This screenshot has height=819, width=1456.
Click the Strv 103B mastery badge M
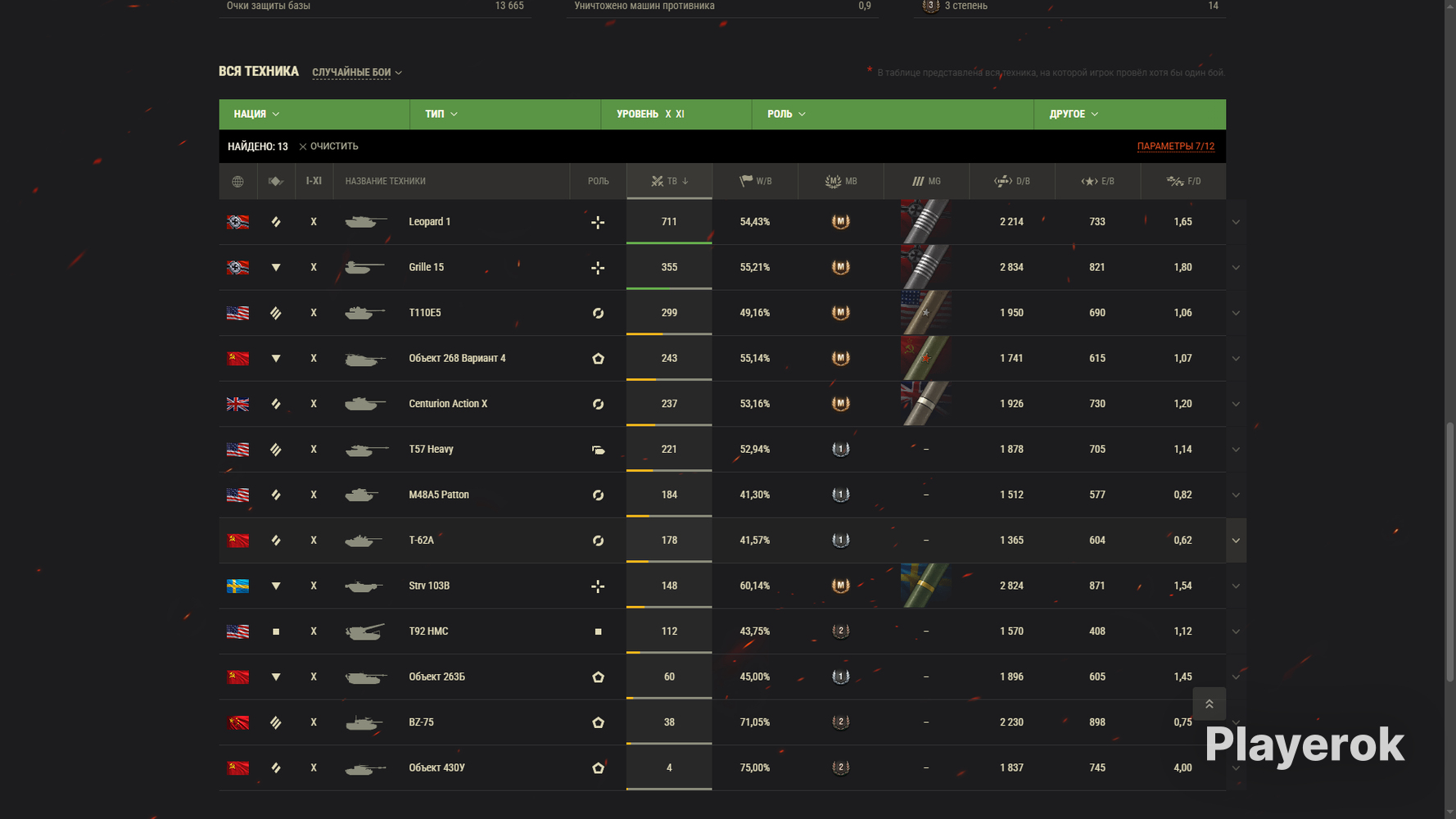coord(841,586)
